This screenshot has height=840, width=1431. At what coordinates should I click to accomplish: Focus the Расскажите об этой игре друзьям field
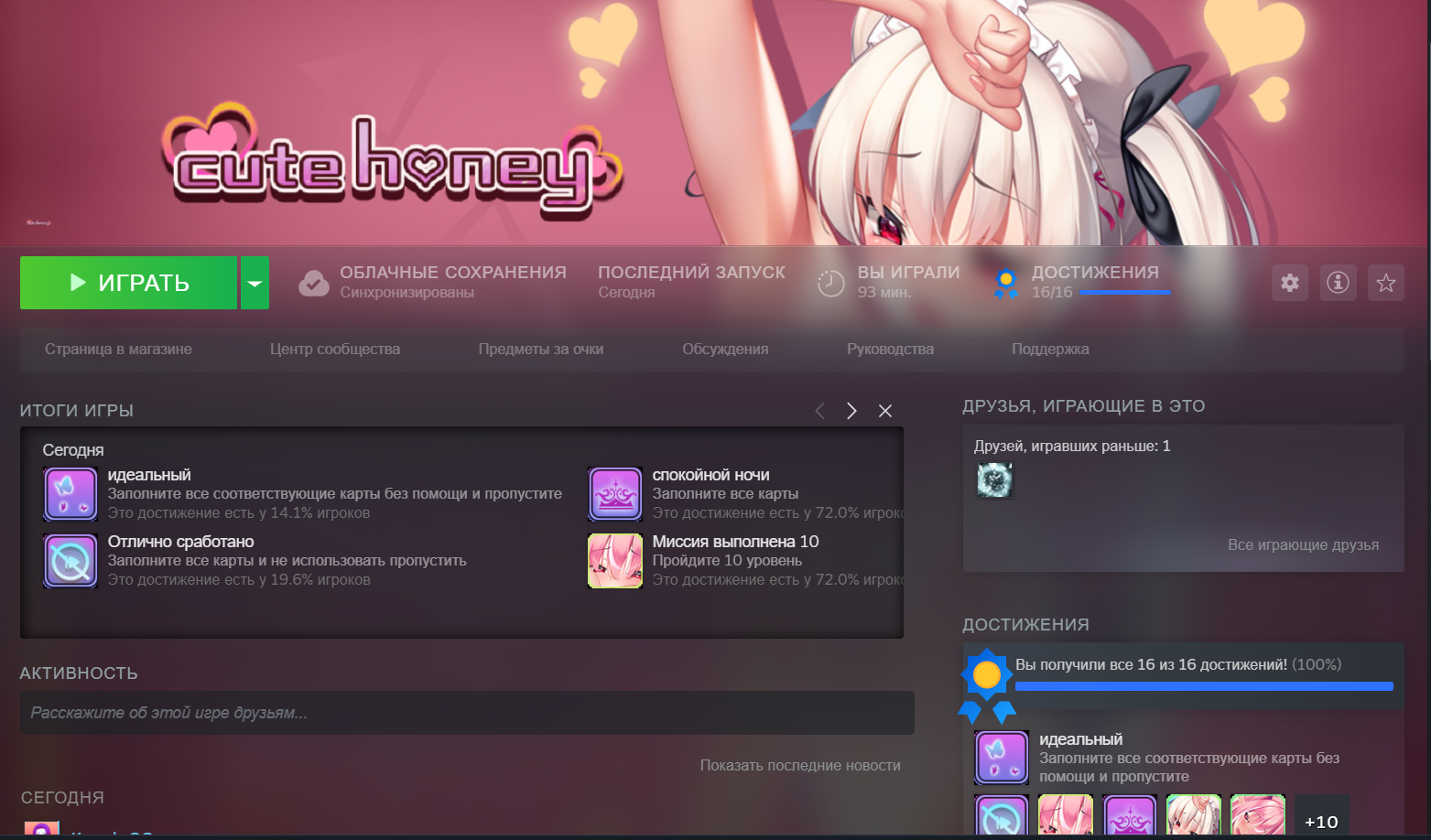tap(467, 713)
